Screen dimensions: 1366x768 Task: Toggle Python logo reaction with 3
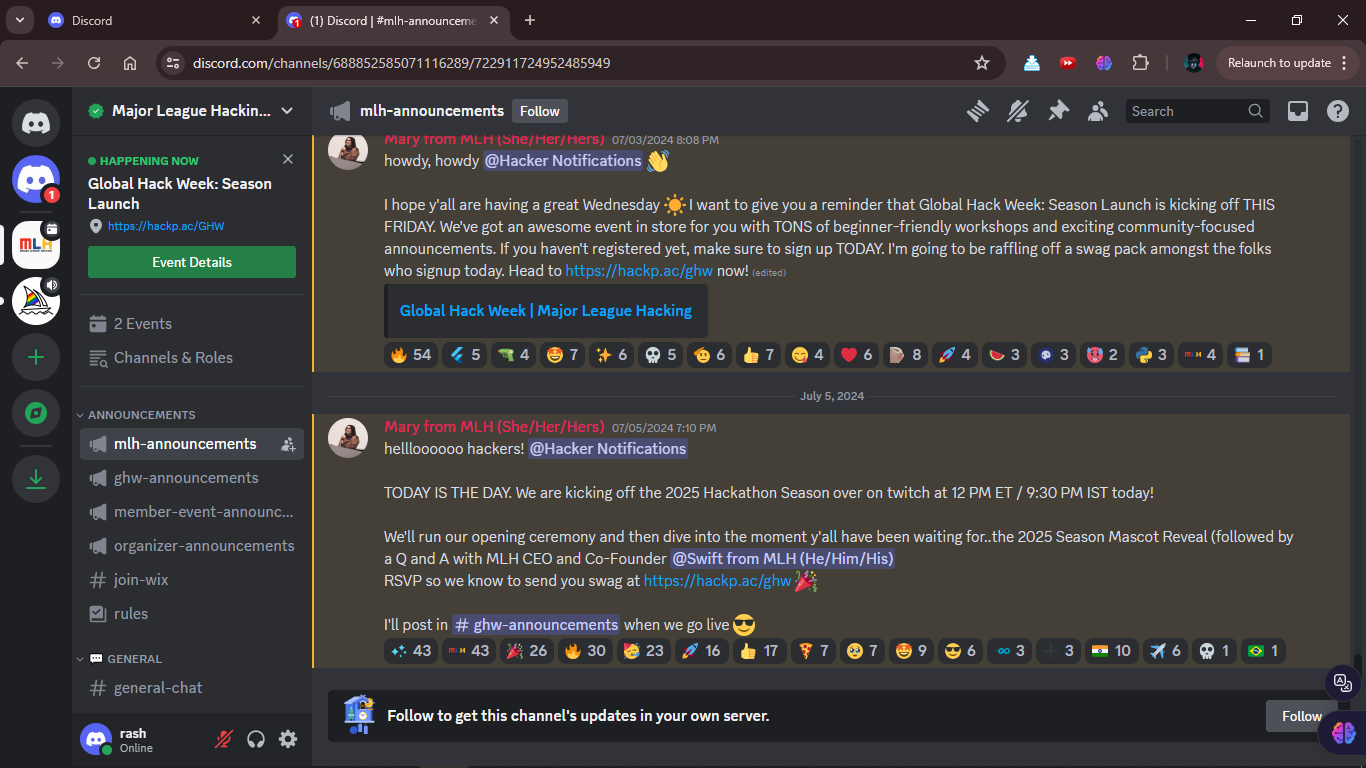1151,355
